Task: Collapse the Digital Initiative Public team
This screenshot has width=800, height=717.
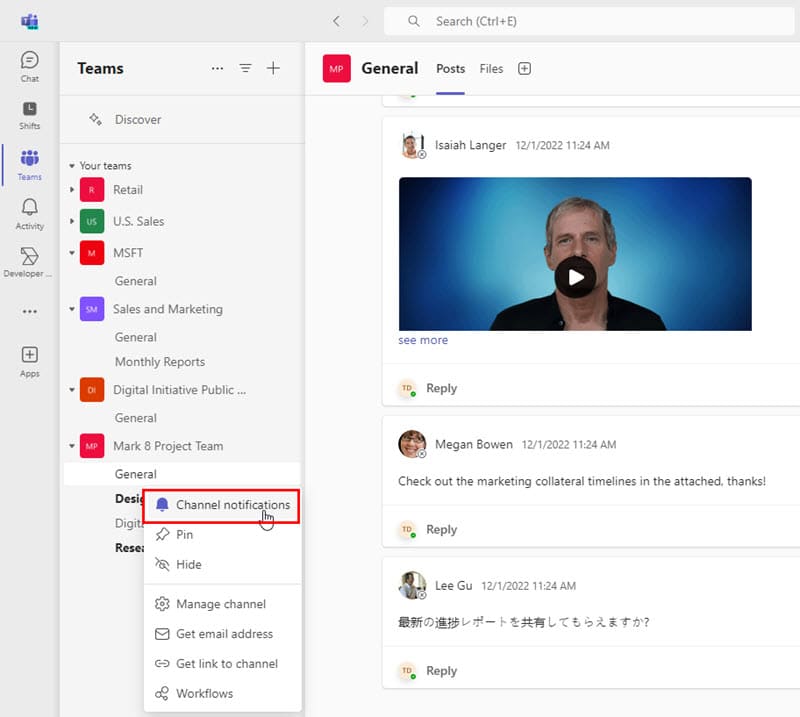Action: (x=72, y=390)
